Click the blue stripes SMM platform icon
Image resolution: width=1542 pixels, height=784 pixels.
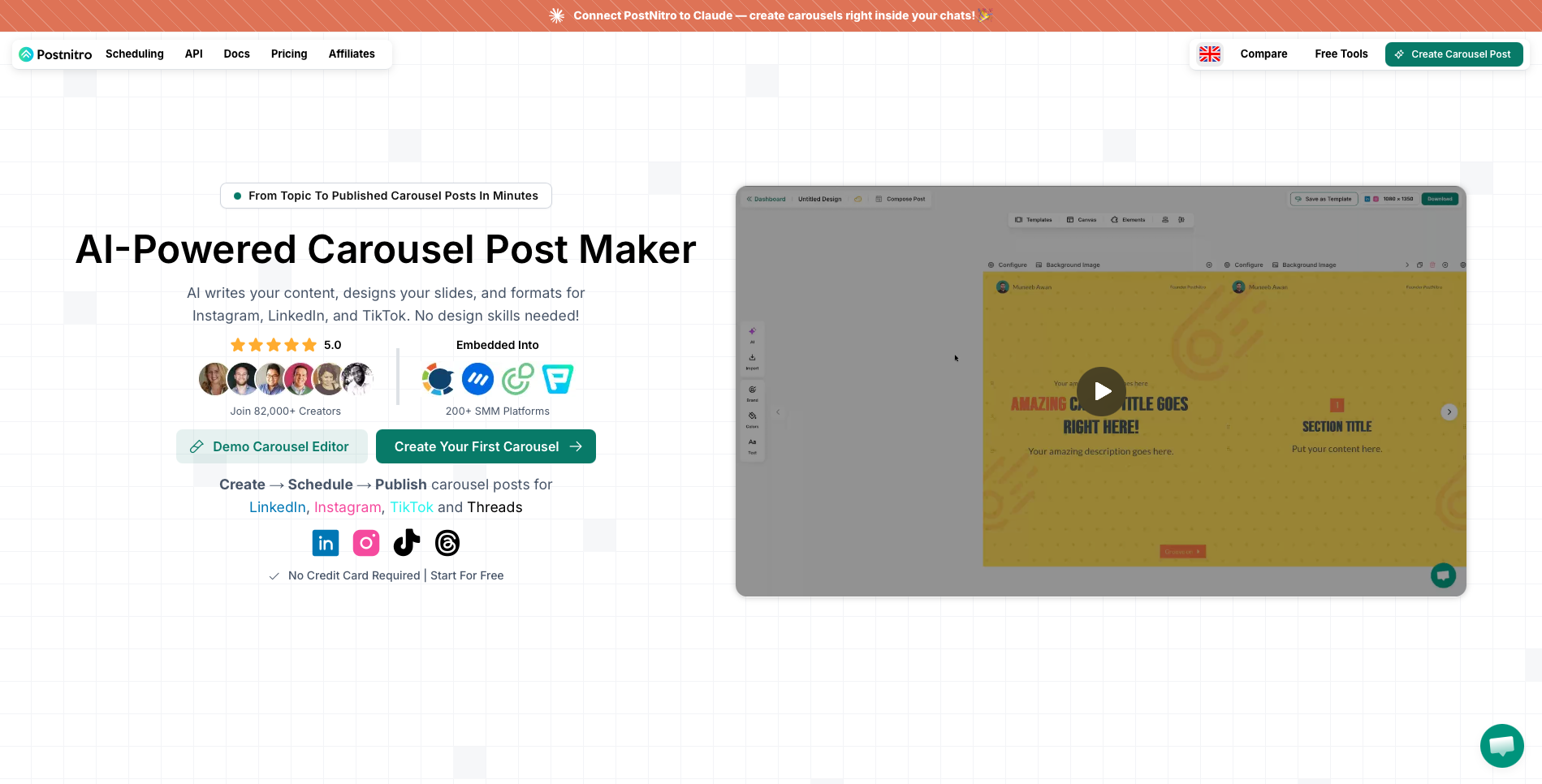[477, 379]
